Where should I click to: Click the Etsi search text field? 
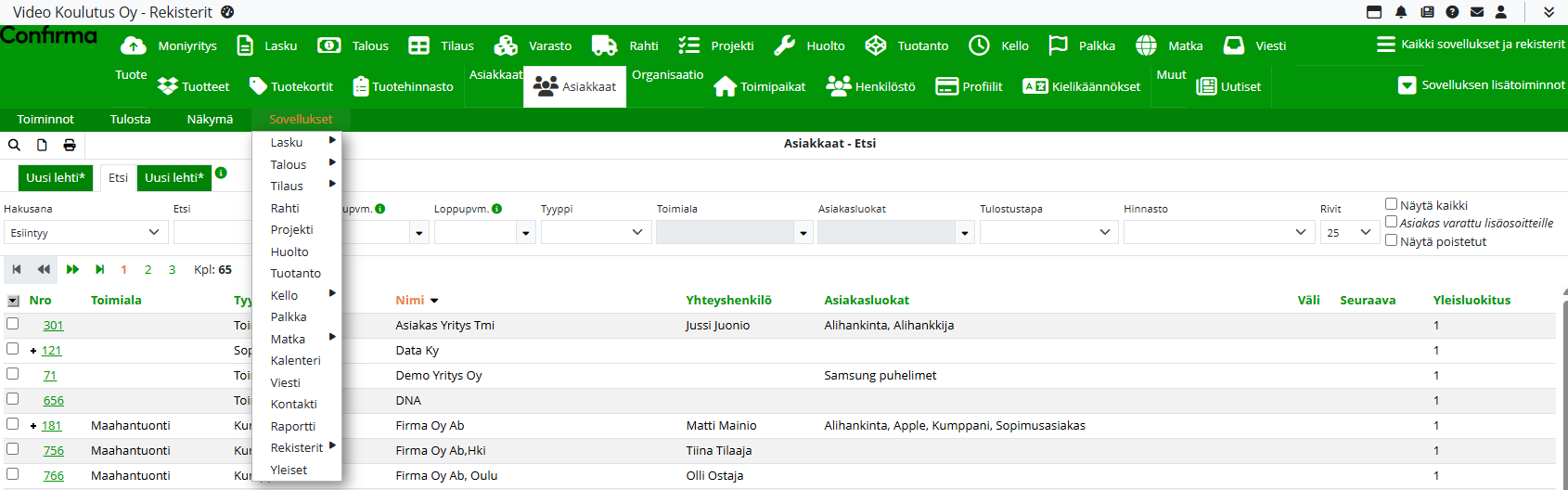pyautogui.click(x=212, y=232)
